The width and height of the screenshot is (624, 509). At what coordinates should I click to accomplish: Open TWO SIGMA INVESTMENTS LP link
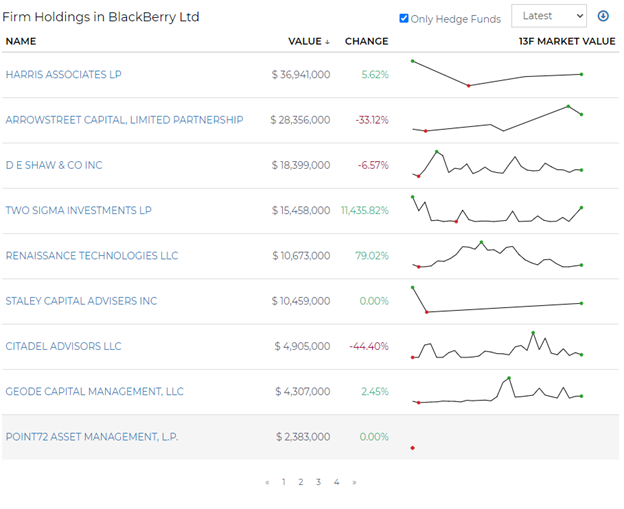pos(78,210)
